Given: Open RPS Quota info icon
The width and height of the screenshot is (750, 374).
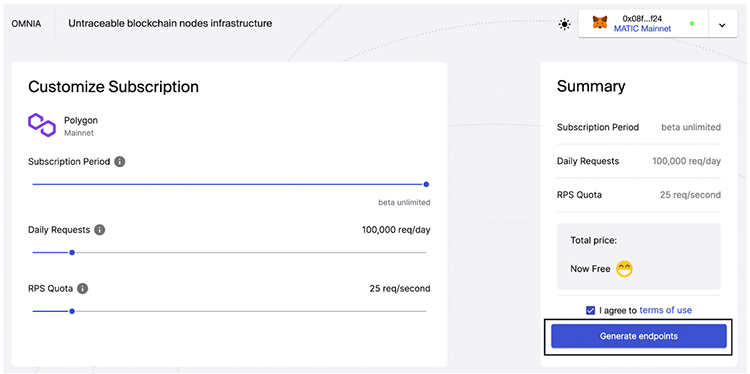Looking at the screenshot, I should [x=83, y=289].
